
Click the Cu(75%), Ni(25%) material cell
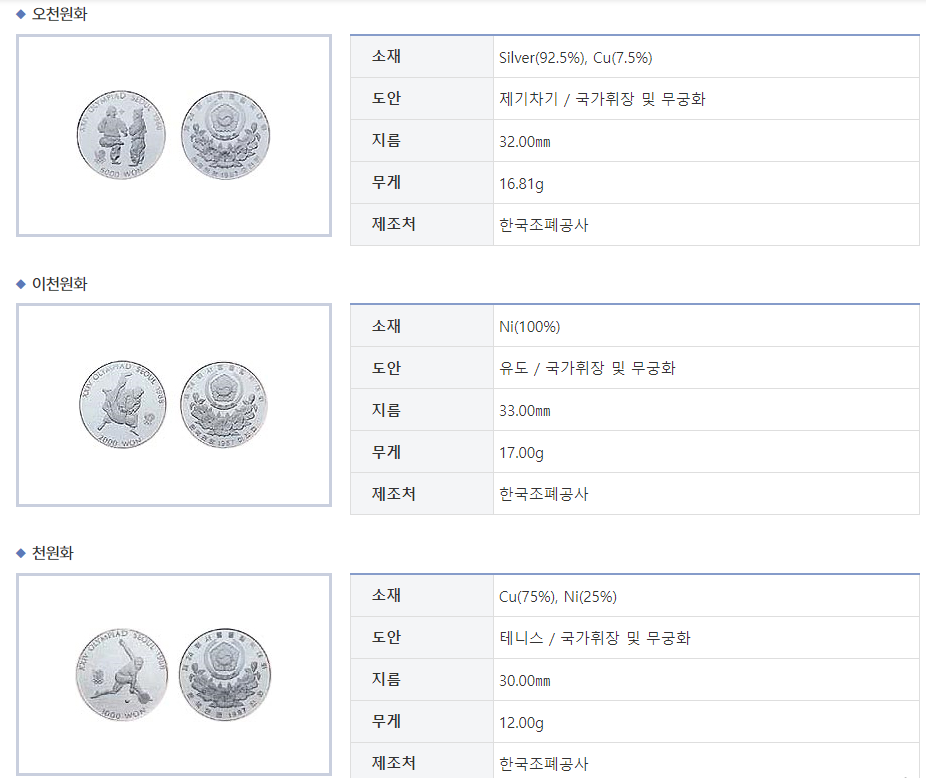pos(558,597)
